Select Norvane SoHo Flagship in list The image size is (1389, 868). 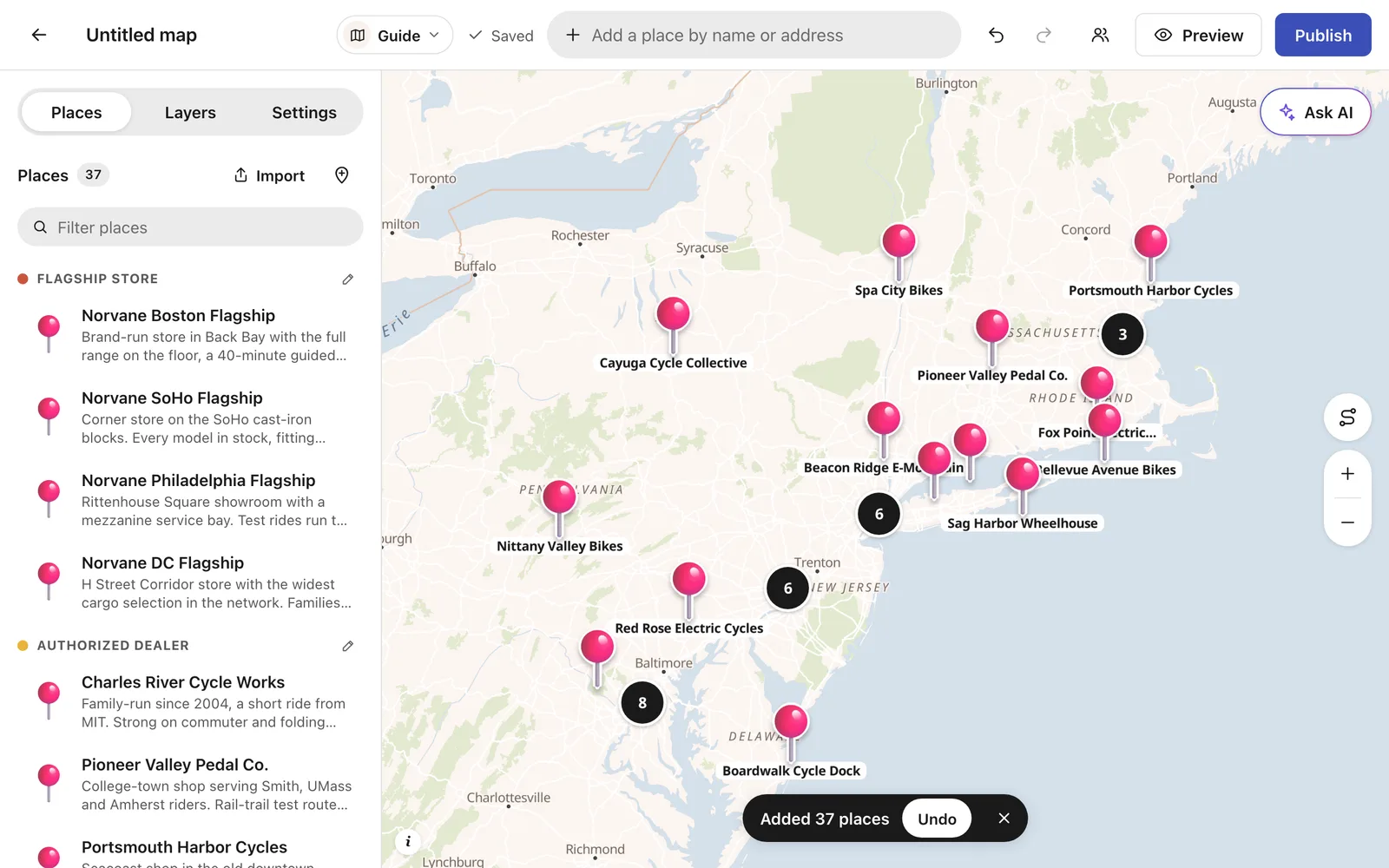190,418
